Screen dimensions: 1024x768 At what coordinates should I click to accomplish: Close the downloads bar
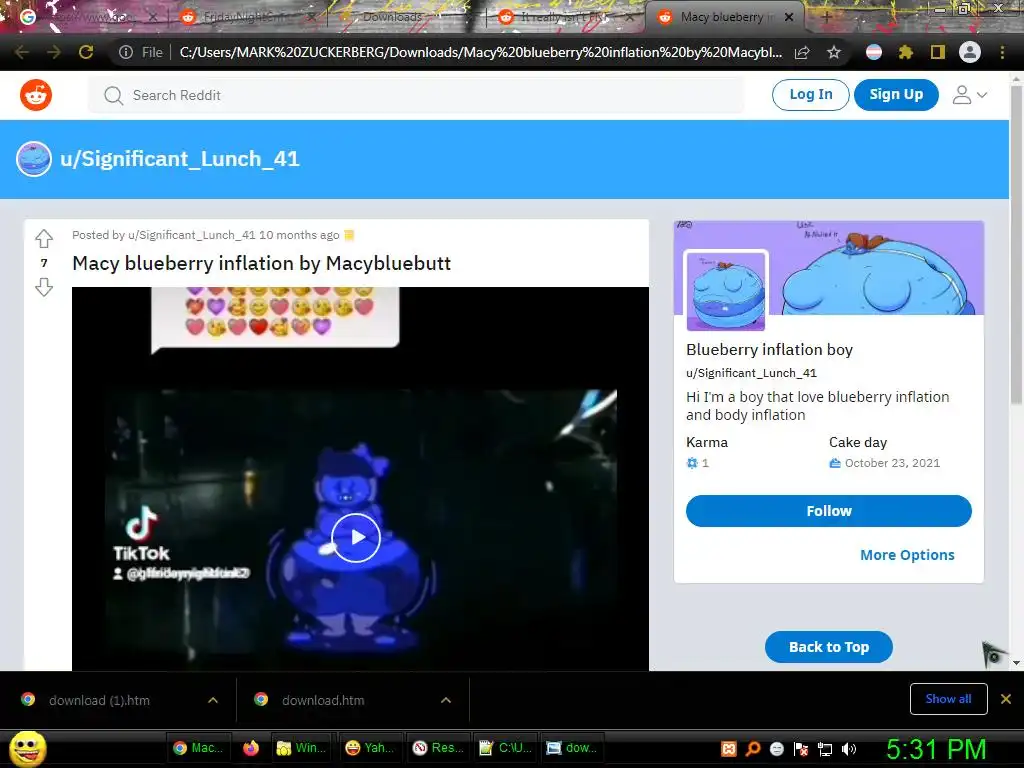coord(1006,699)
